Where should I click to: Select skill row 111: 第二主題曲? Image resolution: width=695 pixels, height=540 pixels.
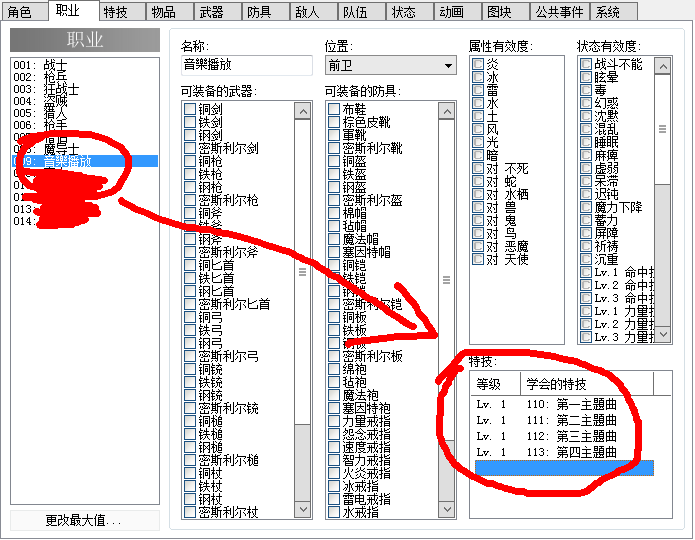564,420
